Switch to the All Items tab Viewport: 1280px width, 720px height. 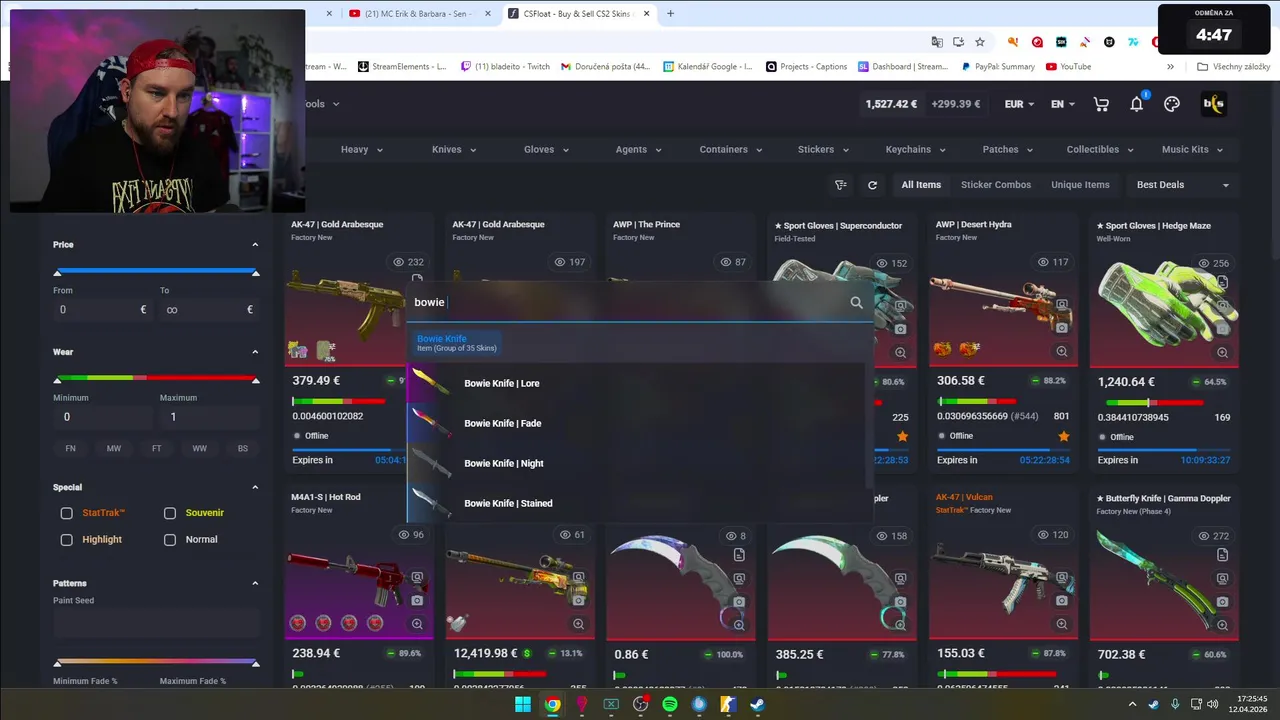(921, 185)
